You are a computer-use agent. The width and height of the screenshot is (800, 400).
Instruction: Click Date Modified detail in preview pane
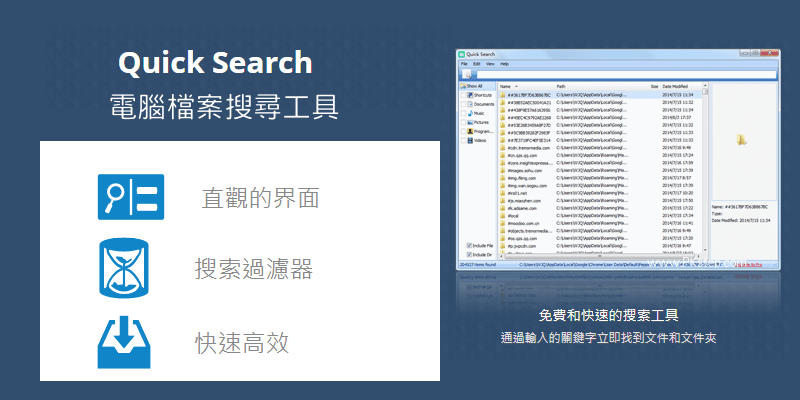[x=741, y=220]
